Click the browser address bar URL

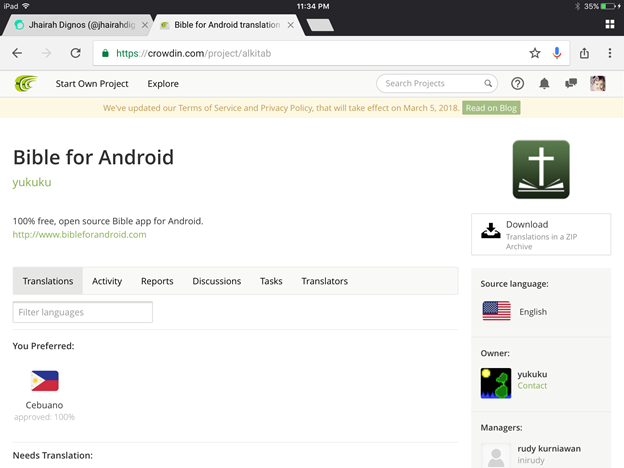click(193, 53)
